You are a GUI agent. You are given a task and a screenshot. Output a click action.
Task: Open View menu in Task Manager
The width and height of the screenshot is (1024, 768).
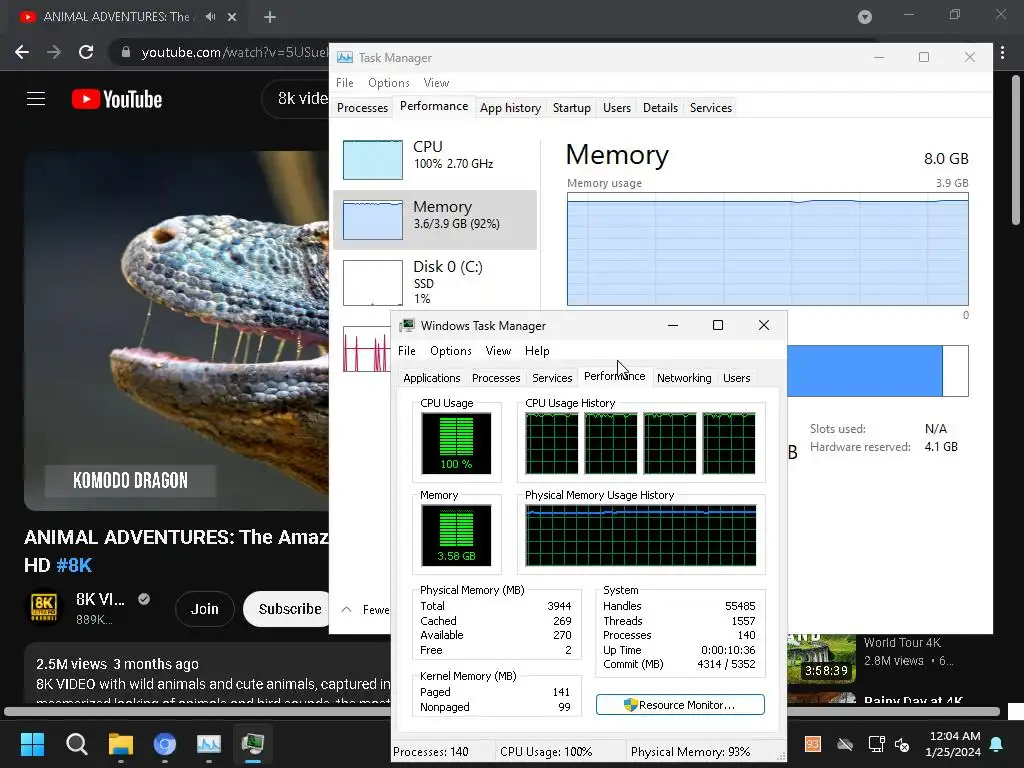(436, 83)
